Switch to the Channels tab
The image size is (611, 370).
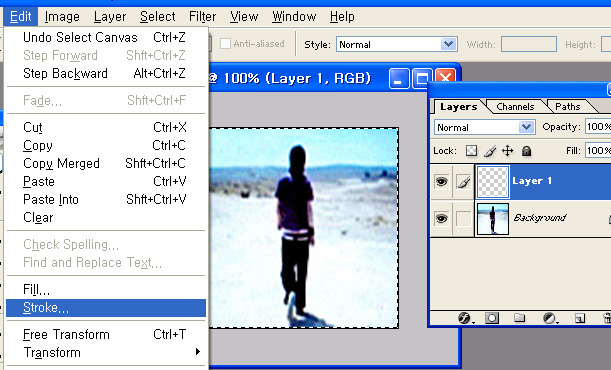(515, 107)
